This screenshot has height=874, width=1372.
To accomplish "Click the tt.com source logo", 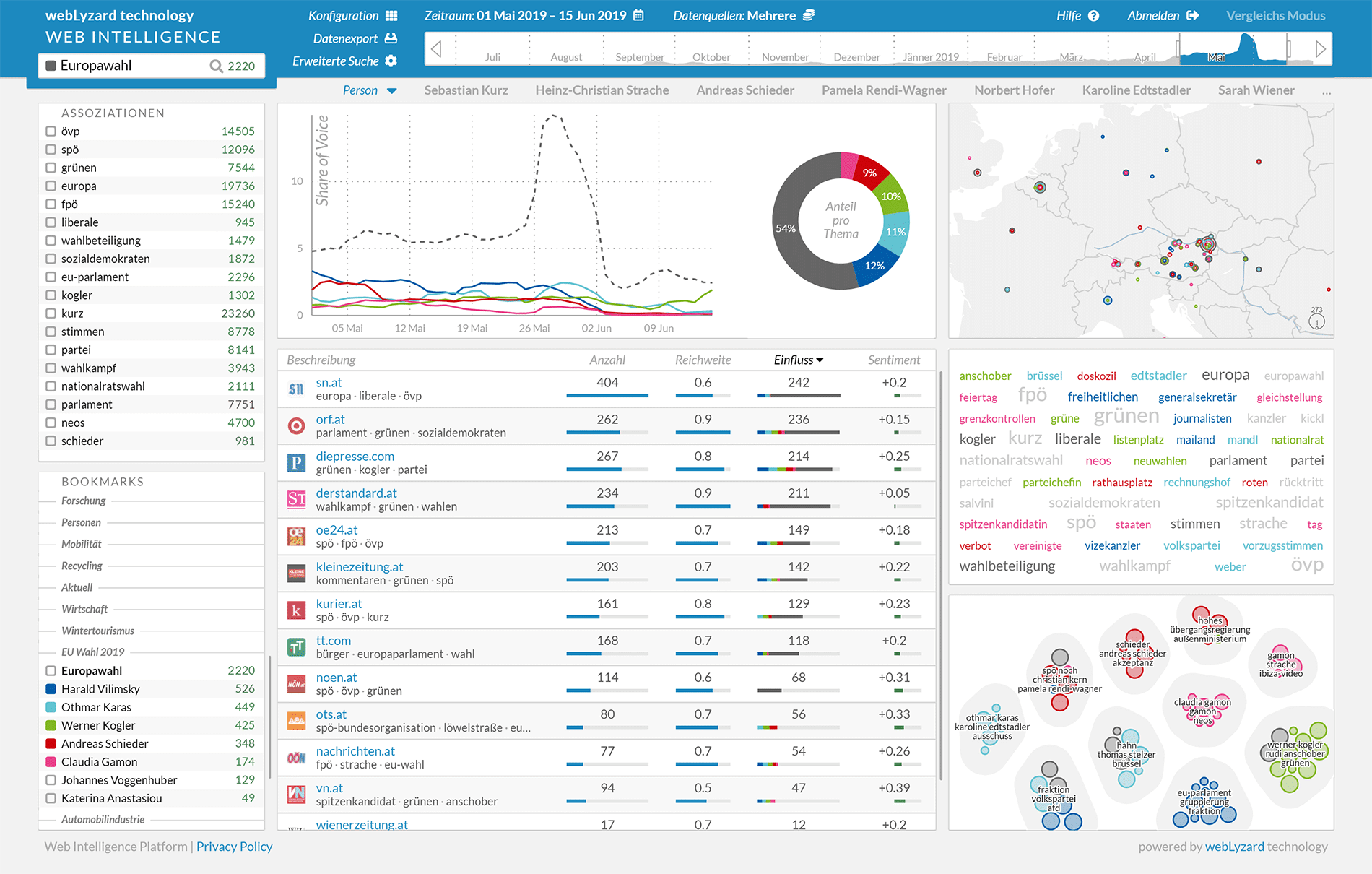I will coord(296,647).
